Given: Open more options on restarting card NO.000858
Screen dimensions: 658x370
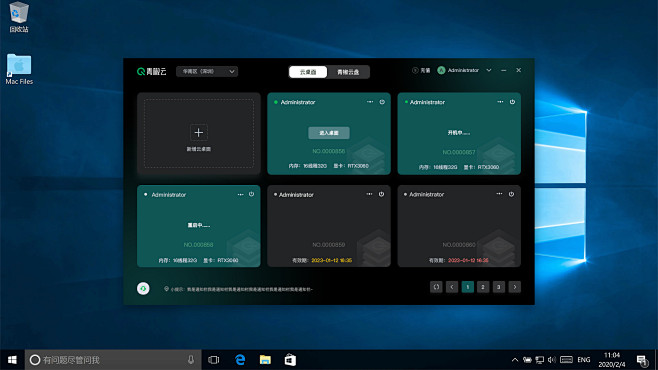Looking at the screenshot, I should click(x=240, y=195).
